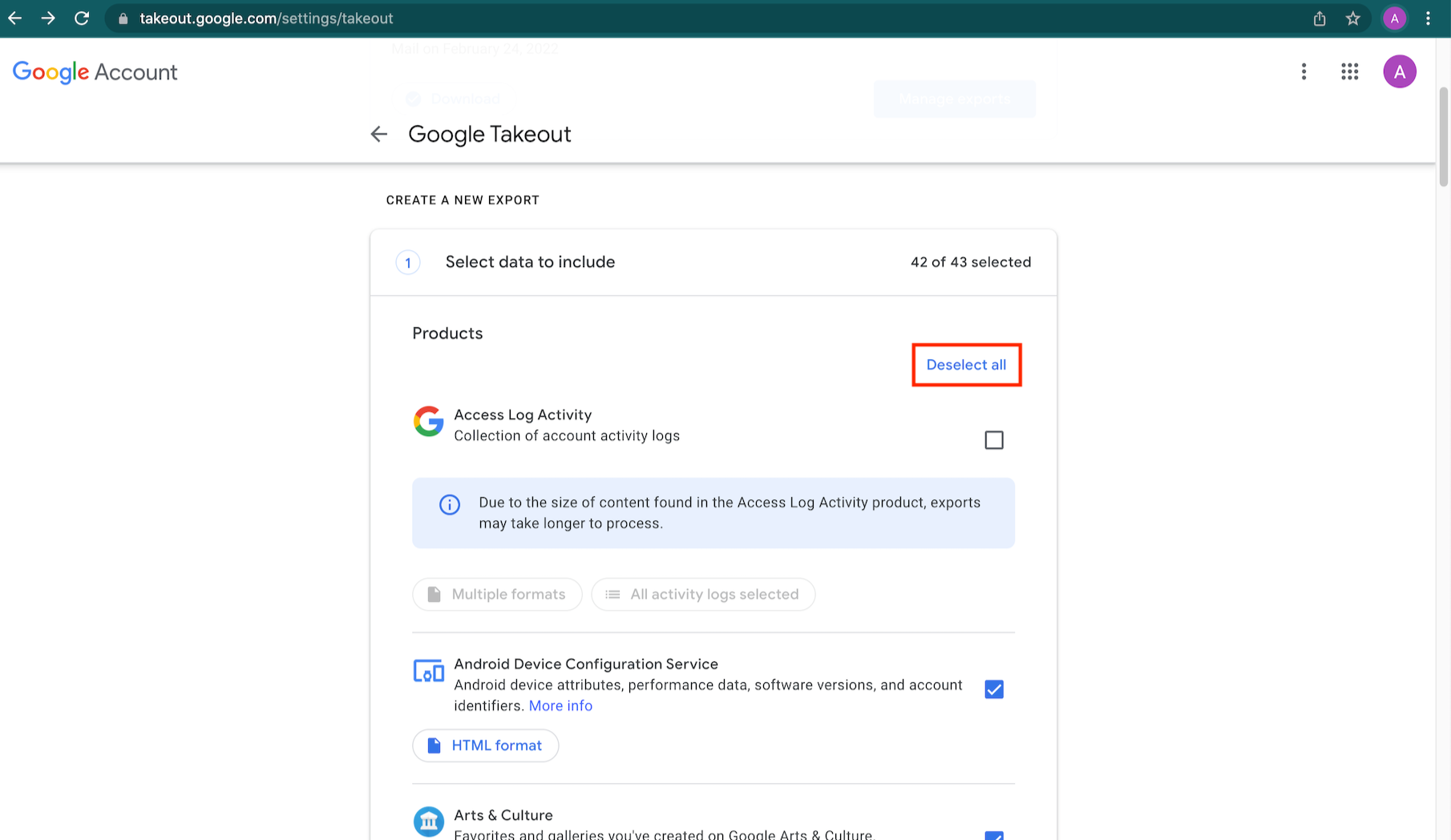The height and width of the screenshot is (840, 1451).
Task: Go back using Google Takeout arrow
Action: [x=379, y=135]
